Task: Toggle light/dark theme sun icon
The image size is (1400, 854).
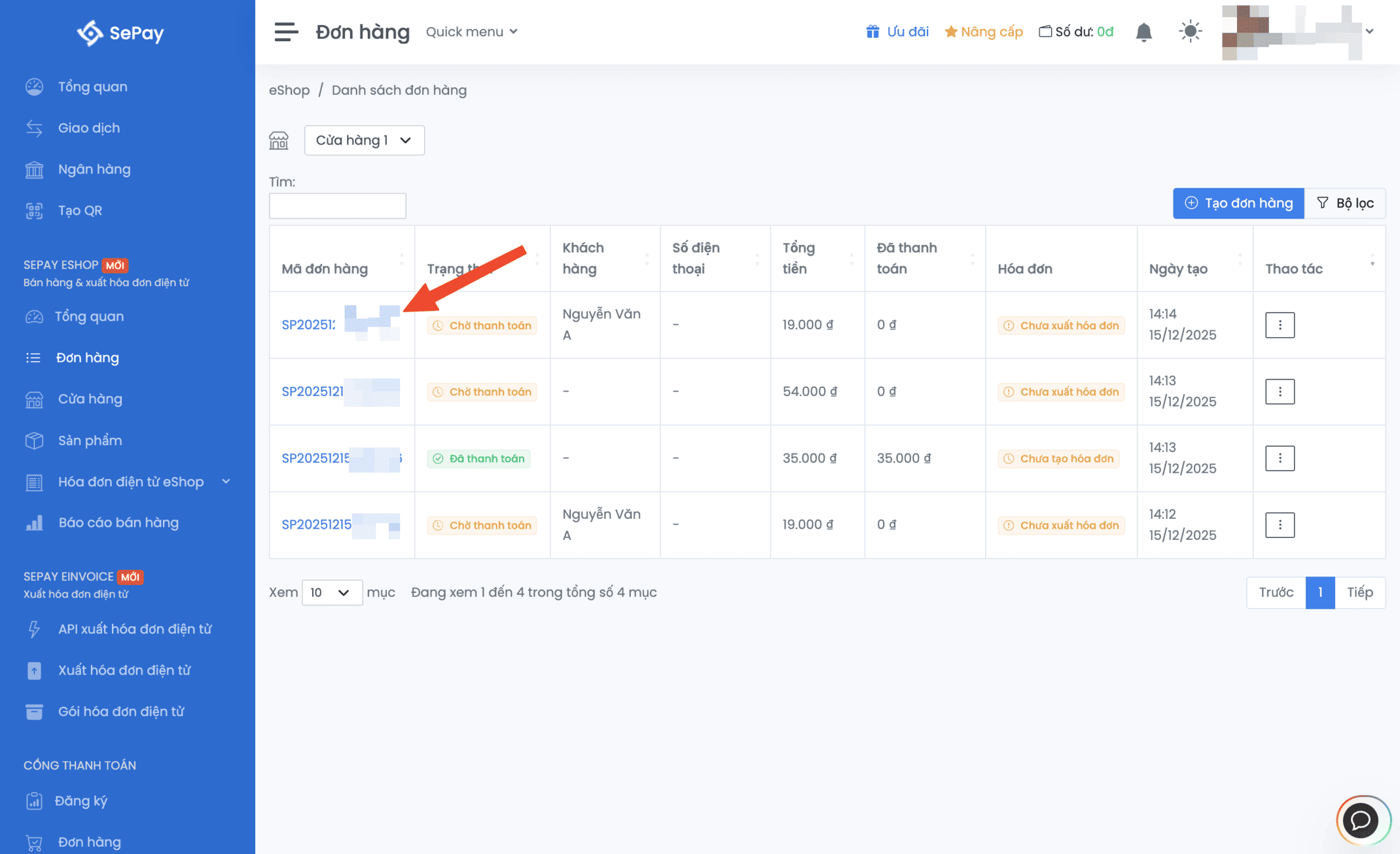Action: coord(1190,31)
